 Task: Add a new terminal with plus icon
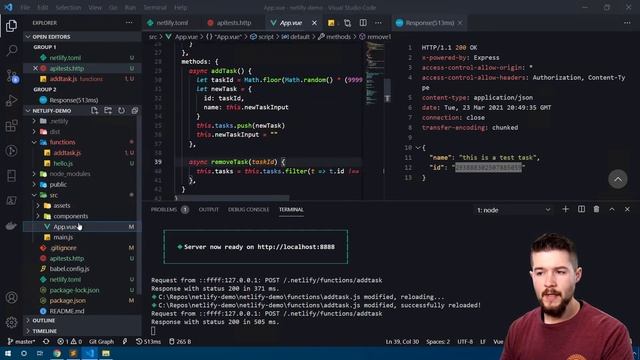[565, 209]
